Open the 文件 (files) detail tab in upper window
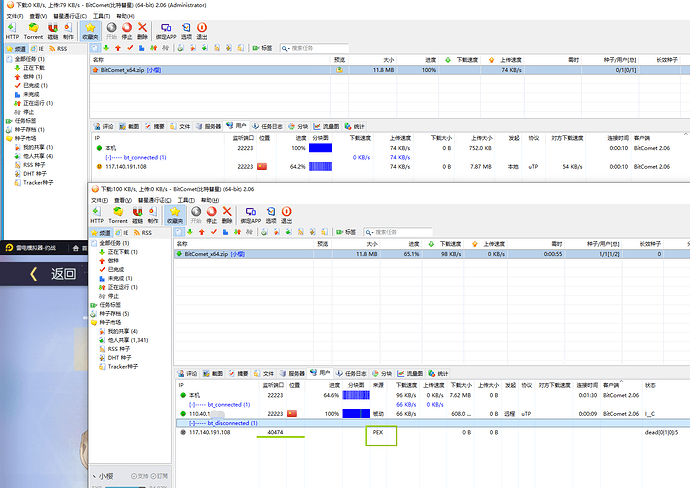The width and height of the screenshot is (690, 488). [x=180, y=126]
